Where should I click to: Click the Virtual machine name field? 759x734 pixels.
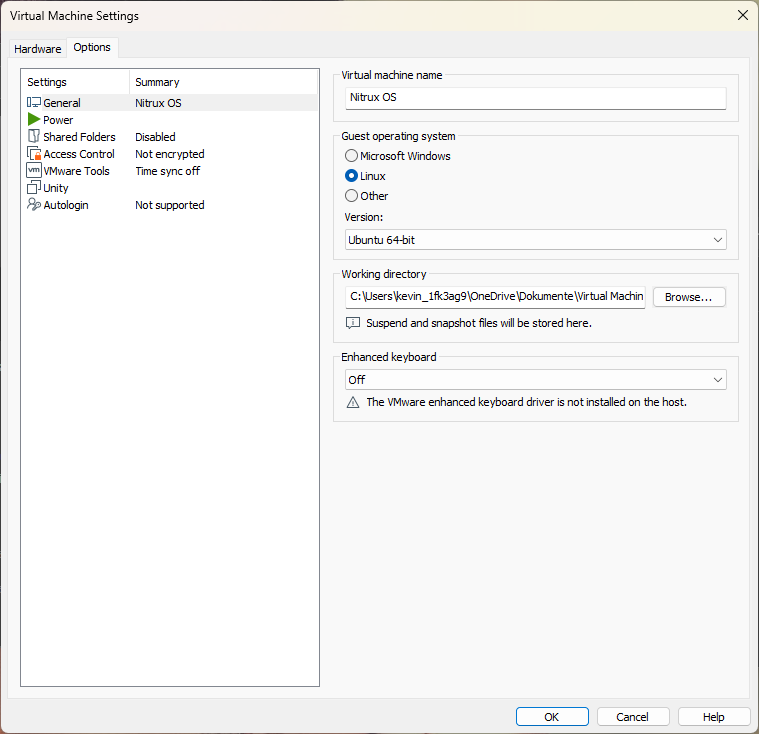click(535, 98)
